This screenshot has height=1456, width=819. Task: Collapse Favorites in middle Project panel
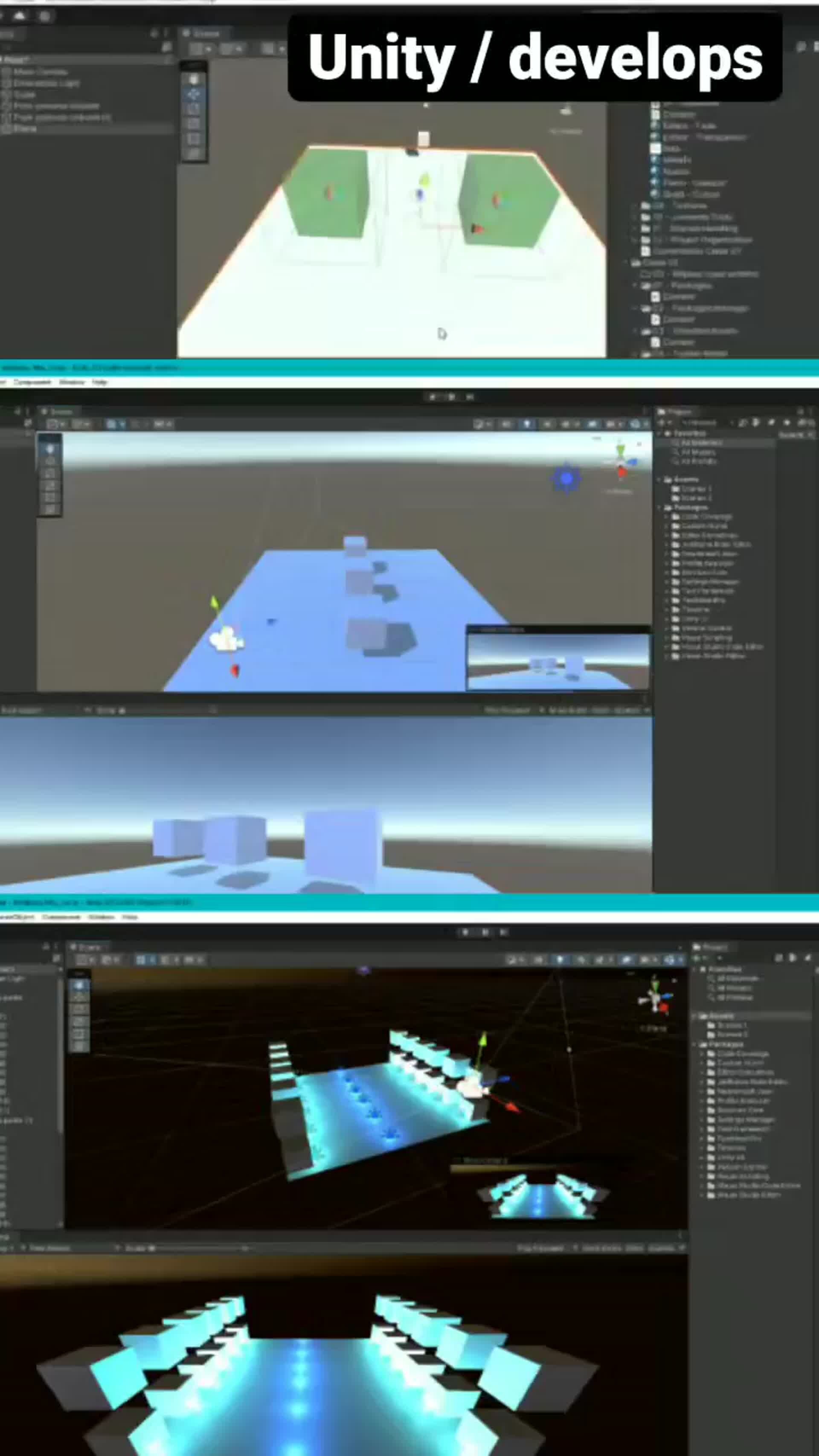pos(659,434)
